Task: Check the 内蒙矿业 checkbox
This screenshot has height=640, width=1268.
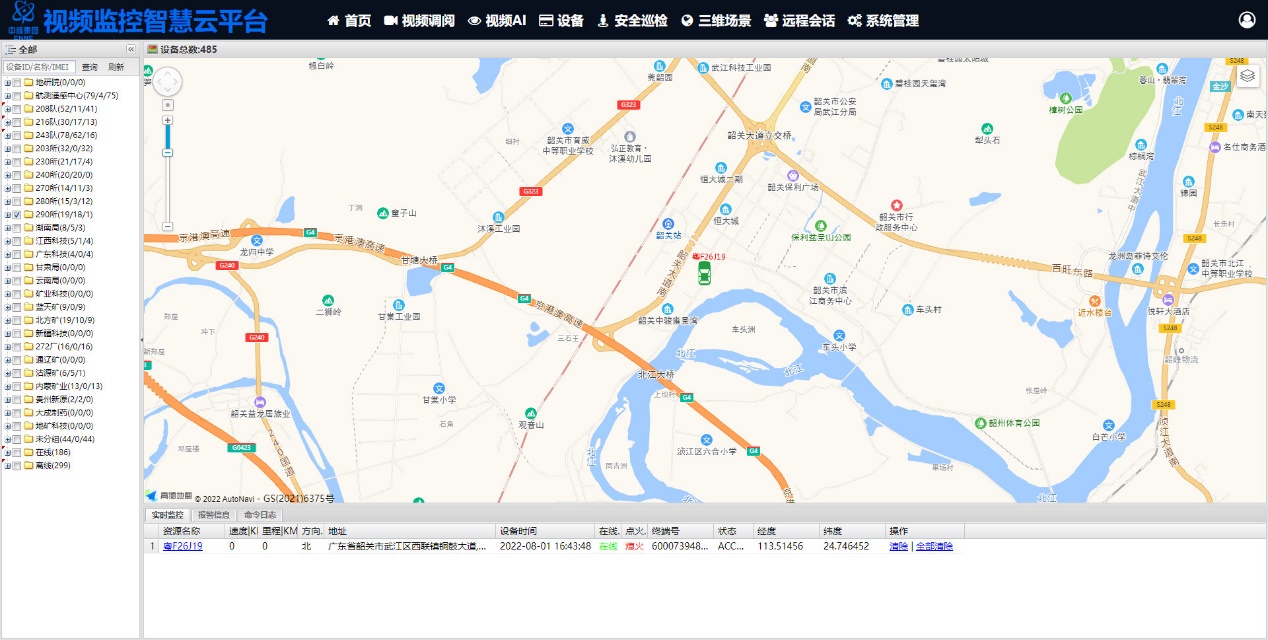Action: 17,386
